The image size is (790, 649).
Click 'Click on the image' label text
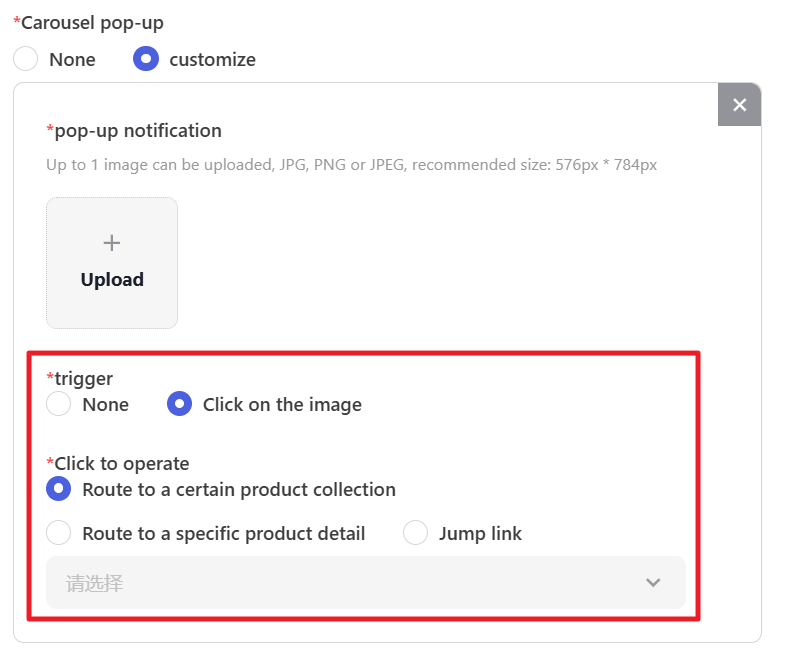pyautogui.click(x=282, y=405)
